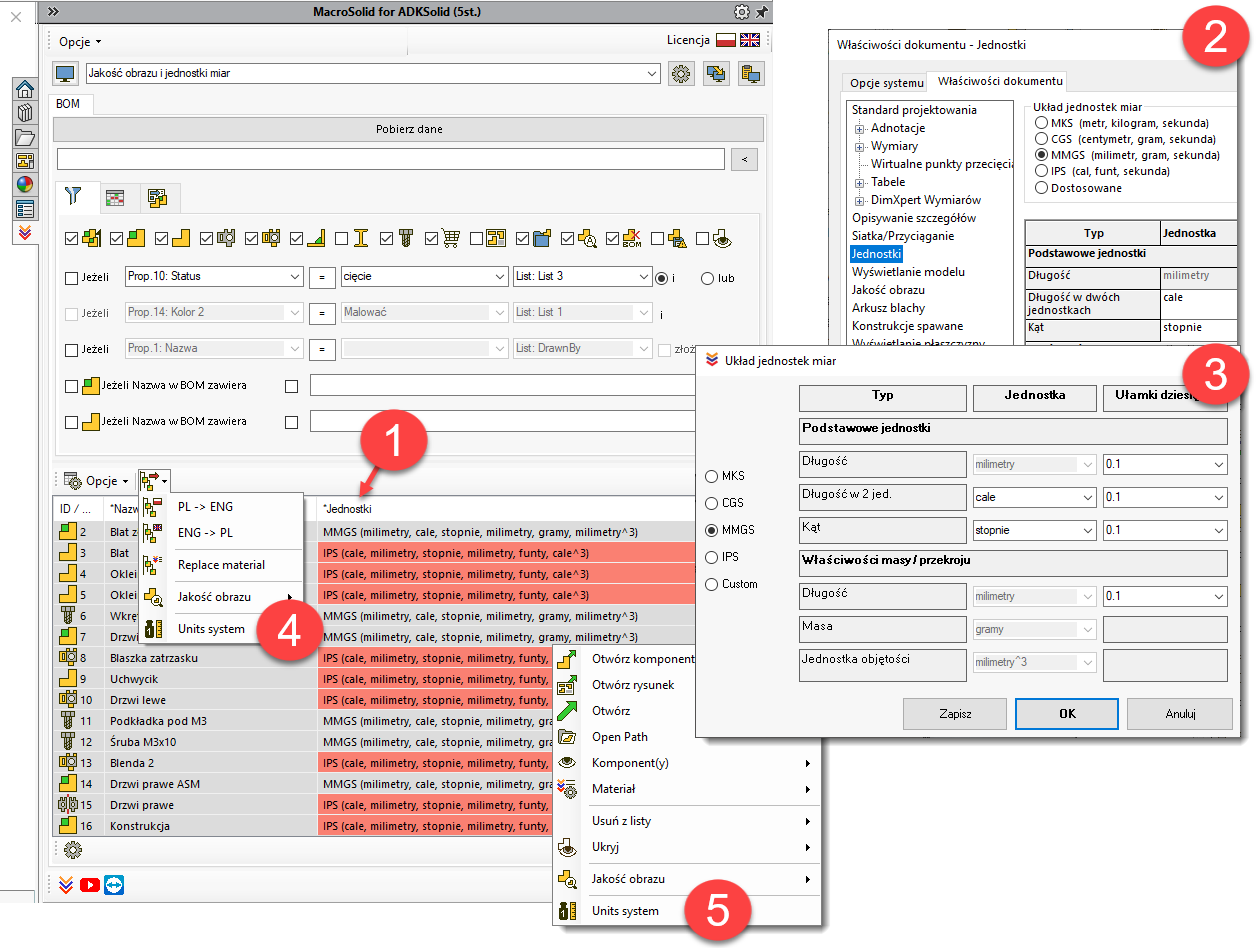Open the top Opcje menu dropdown
This screenshot has width=1256, height=948.
point(80,42)
